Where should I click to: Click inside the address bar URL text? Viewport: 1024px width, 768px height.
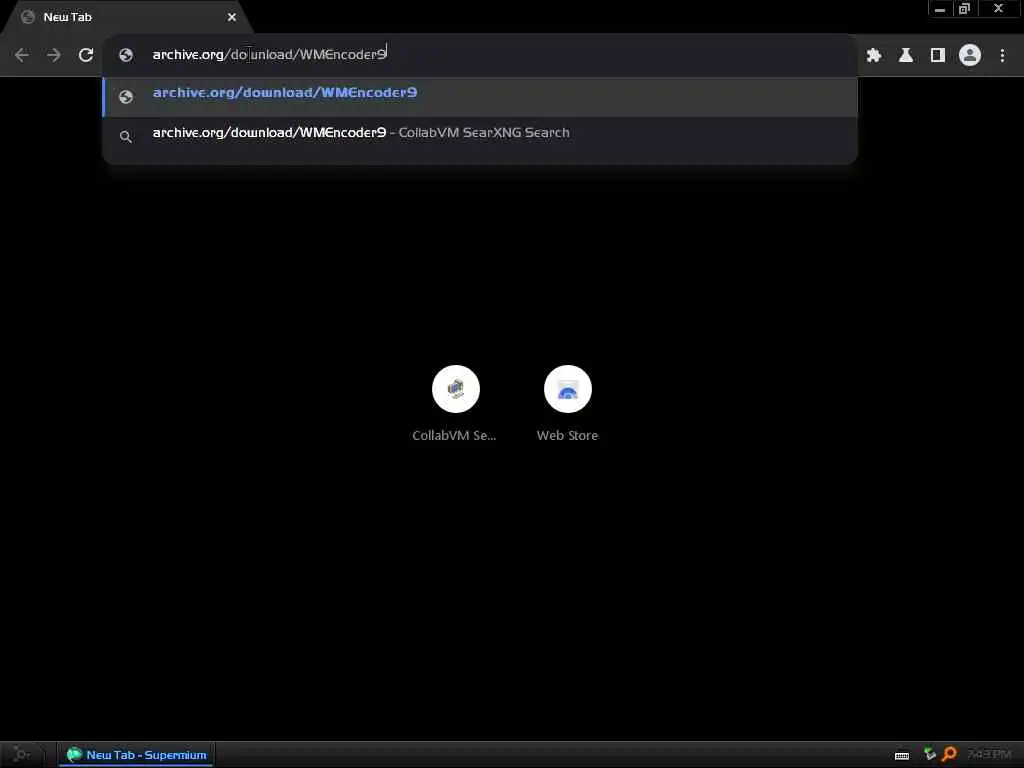[x=269, y=55]
